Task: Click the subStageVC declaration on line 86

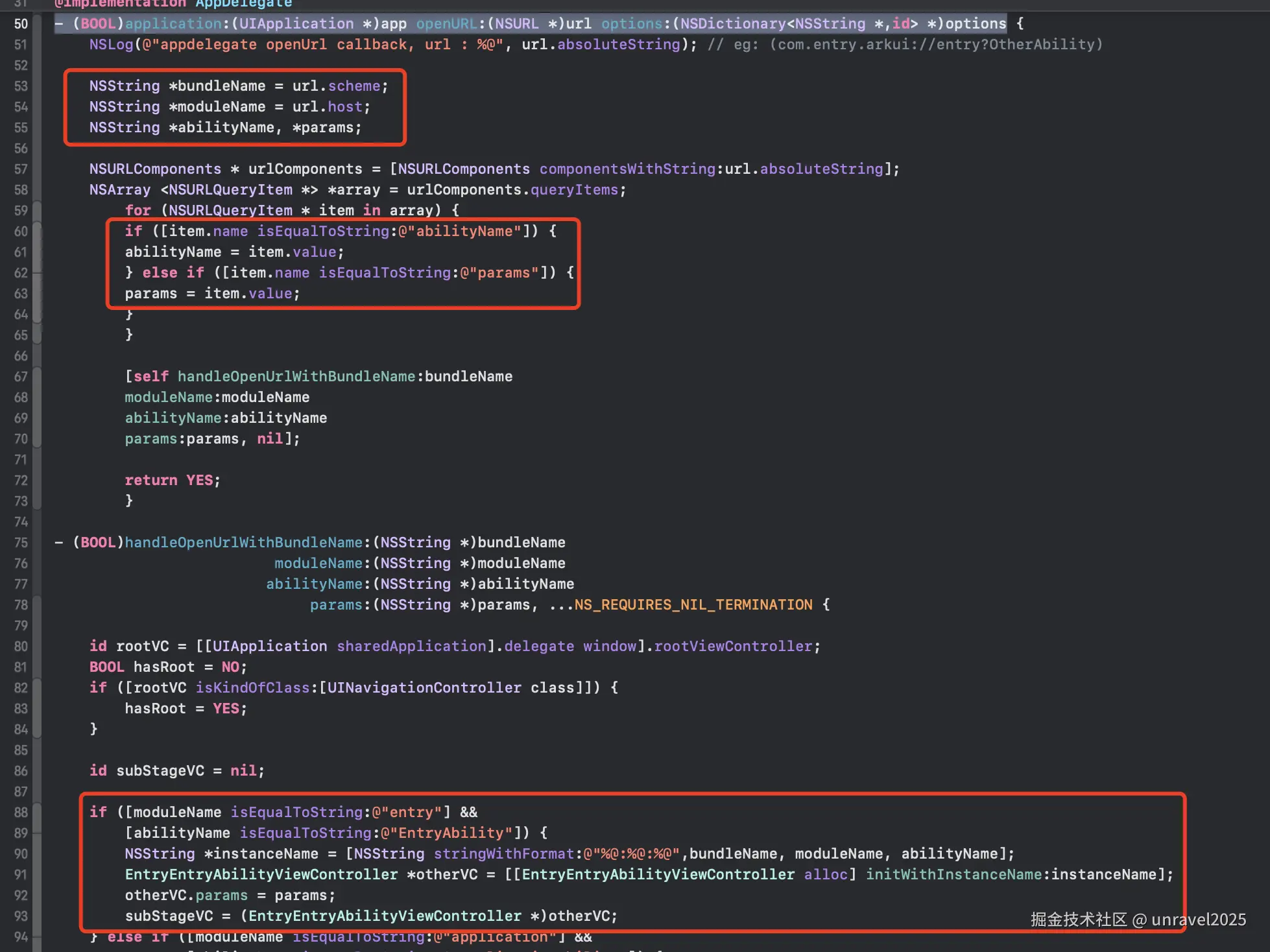Action: pos(160,771)
